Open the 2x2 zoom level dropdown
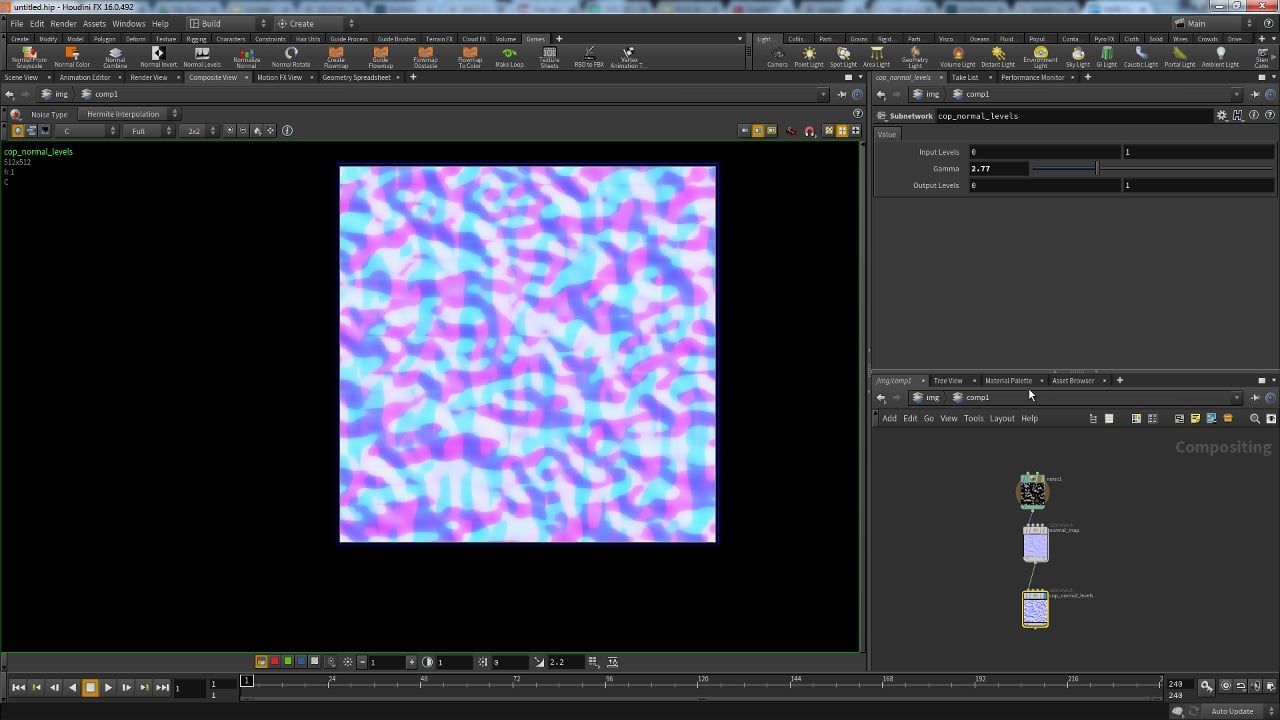 pyautogui.click(x=196, y=130)
